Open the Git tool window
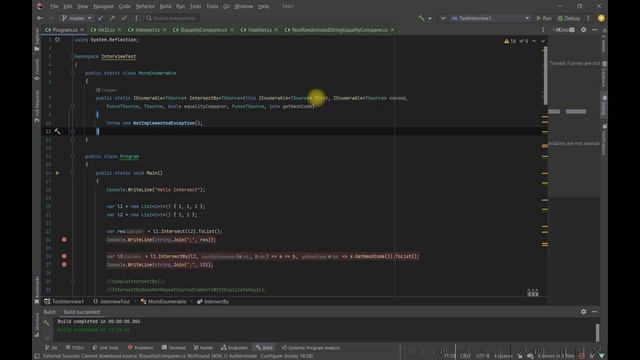Screen dimensions: 640x360 (x=51, y=348)
